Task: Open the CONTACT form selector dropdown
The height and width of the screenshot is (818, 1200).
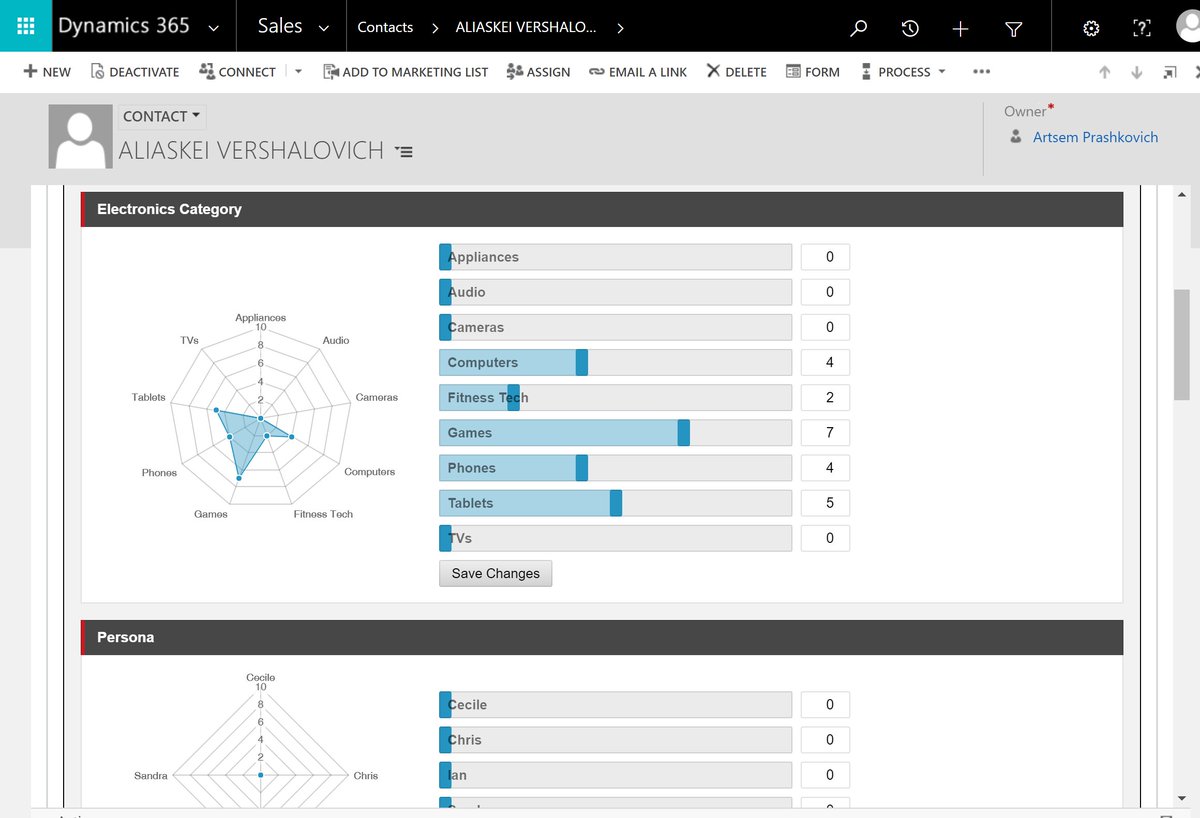Action: 161,116
